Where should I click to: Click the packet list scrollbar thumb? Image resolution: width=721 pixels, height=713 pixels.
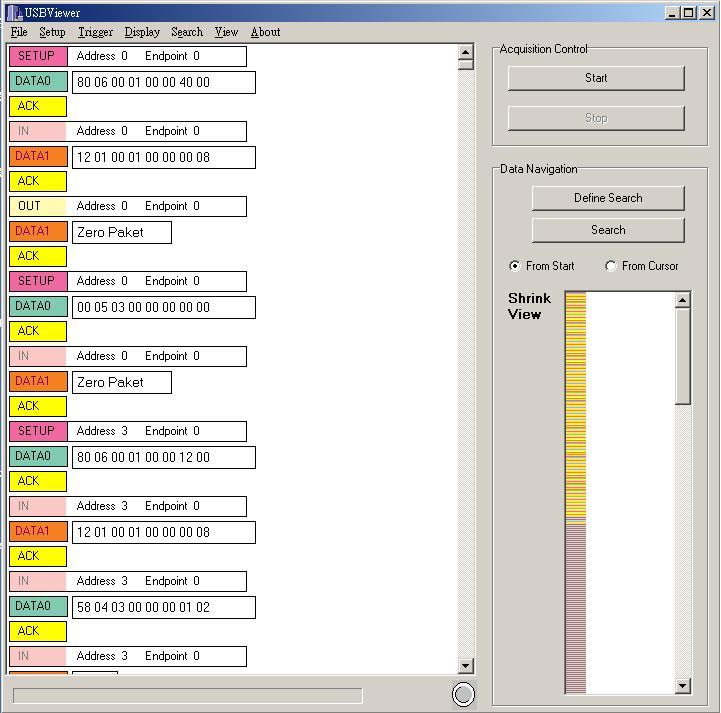click(x=466, y=65)
